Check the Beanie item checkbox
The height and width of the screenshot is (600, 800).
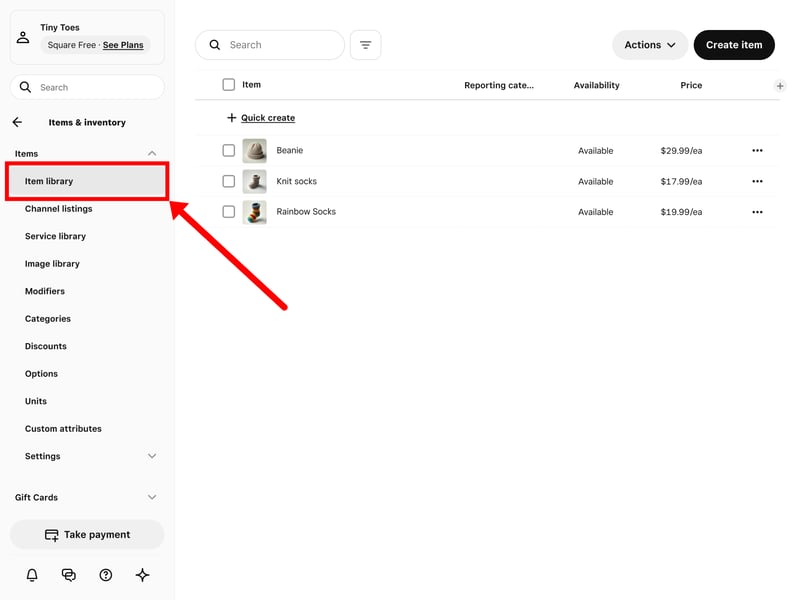[x=229, y=151]
